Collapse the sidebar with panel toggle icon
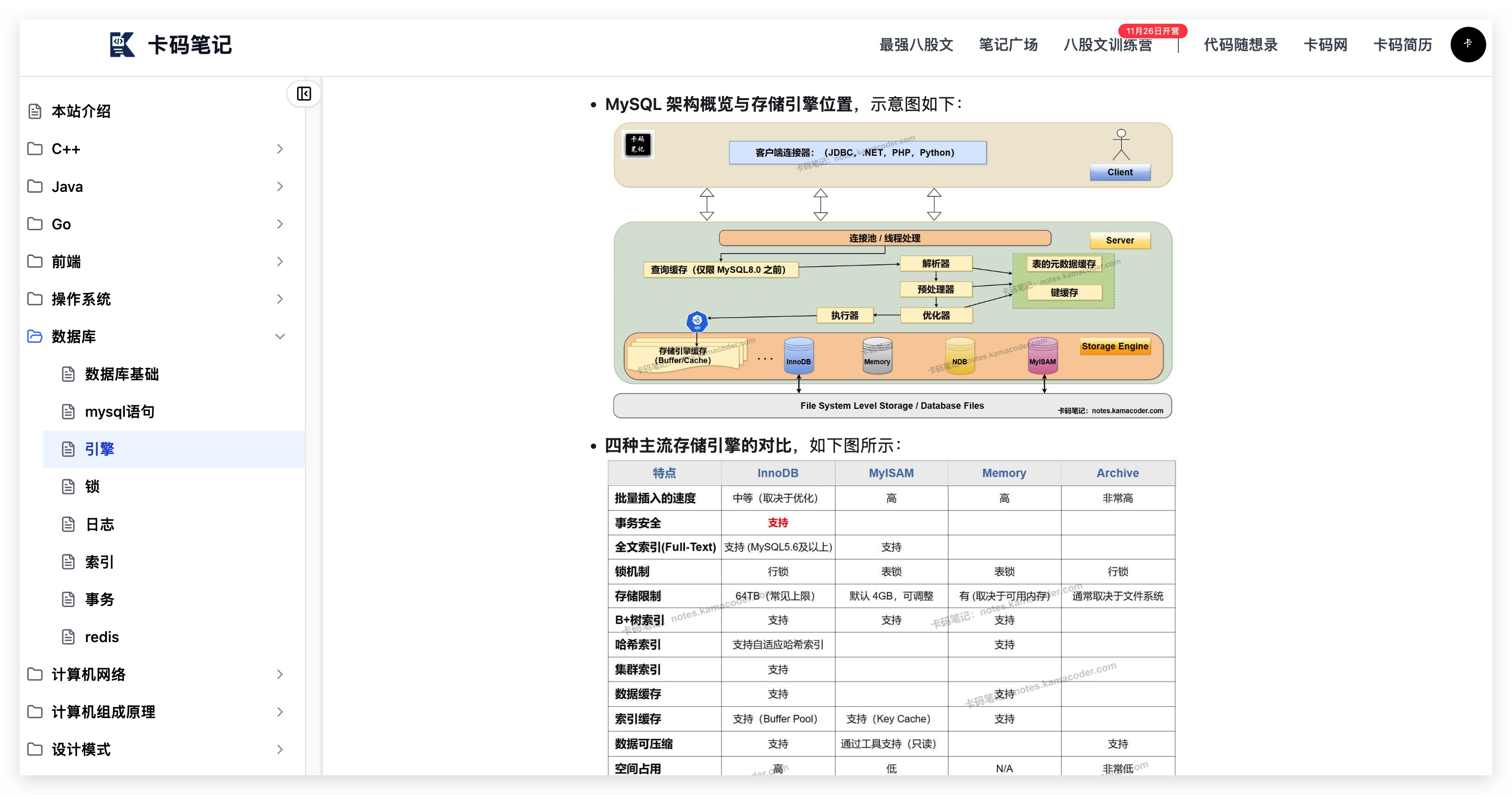The height and width of the screenshot is (795, 1512). coord(303,94)
